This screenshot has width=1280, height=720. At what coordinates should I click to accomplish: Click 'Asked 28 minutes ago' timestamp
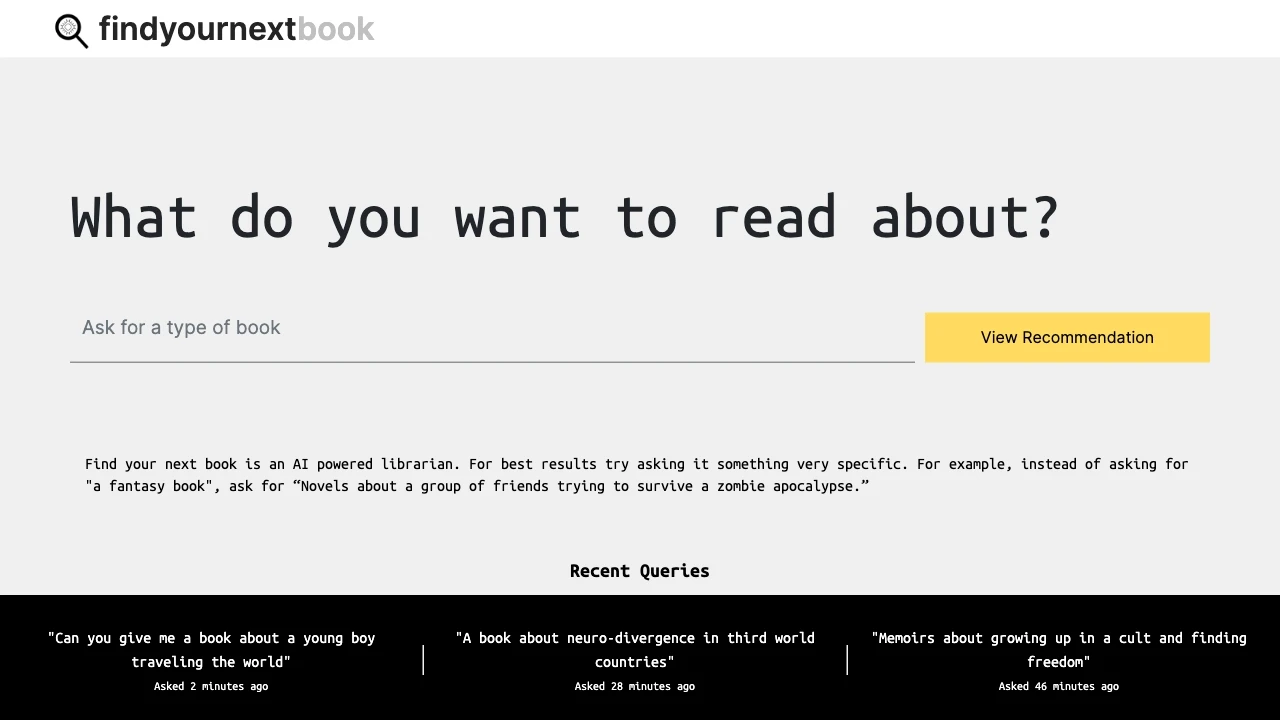pyautogui.click(x=635, y=686)
